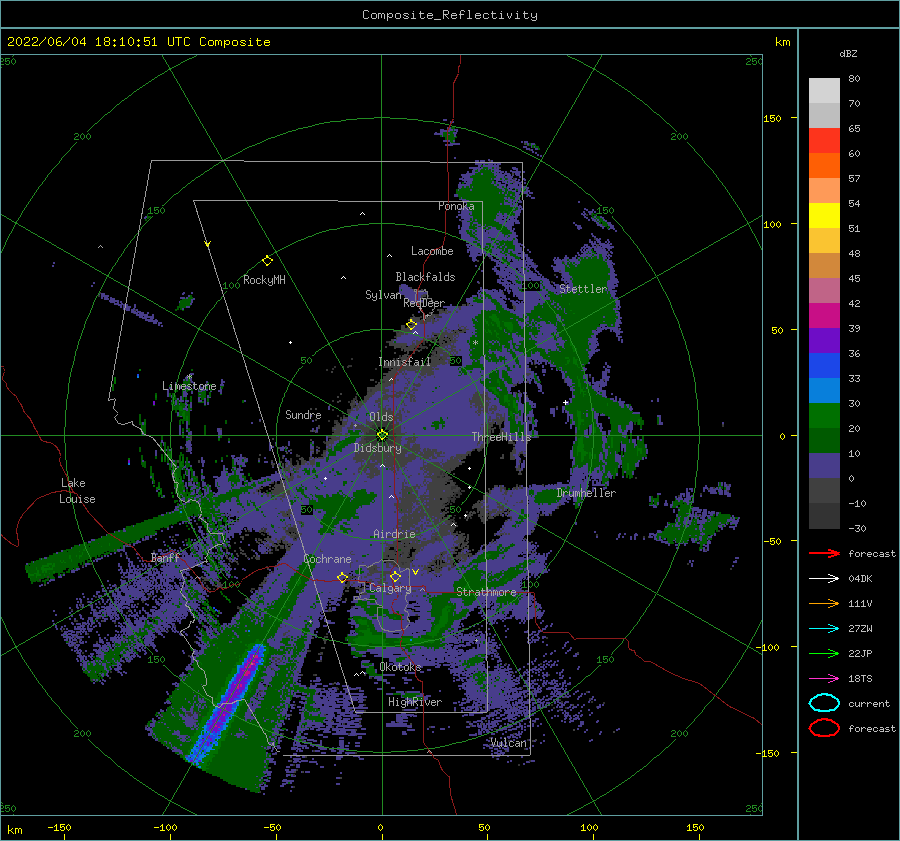900x841 pixels.
Task: Select the orange 111V arrow symbol
Action: tap(824, 603)
